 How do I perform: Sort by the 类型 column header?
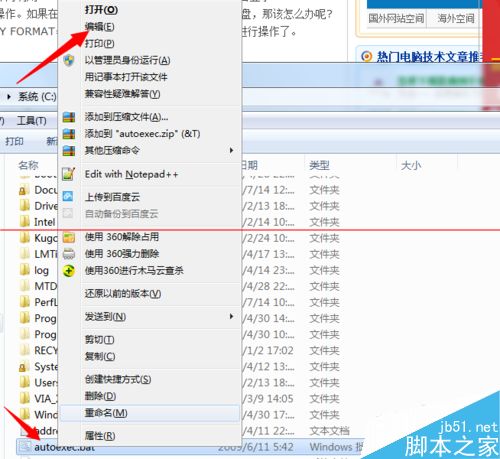pos(319,165)
